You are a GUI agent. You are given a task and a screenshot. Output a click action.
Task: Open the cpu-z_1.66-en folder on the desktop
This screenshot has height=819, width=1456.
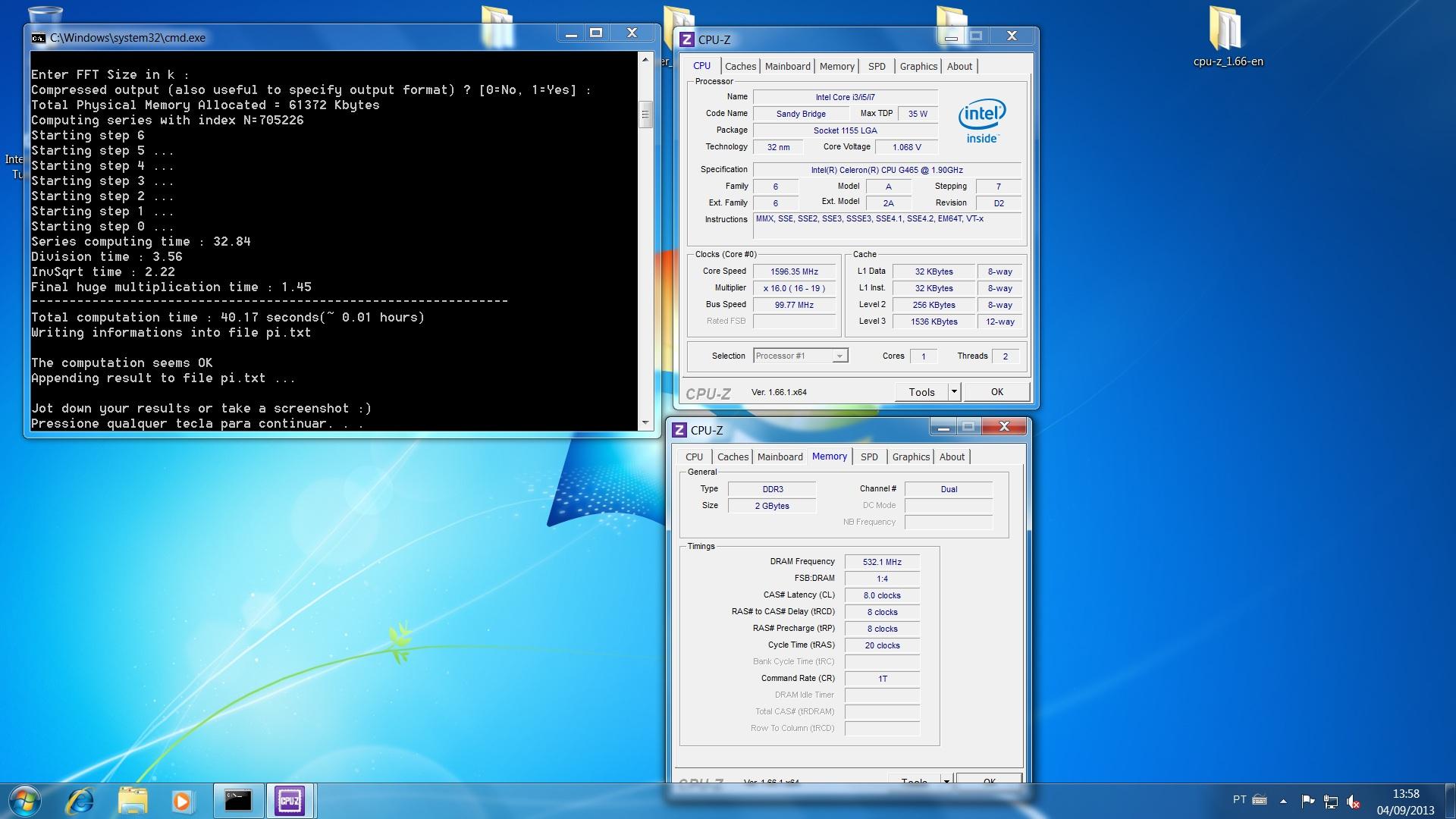1228,38
